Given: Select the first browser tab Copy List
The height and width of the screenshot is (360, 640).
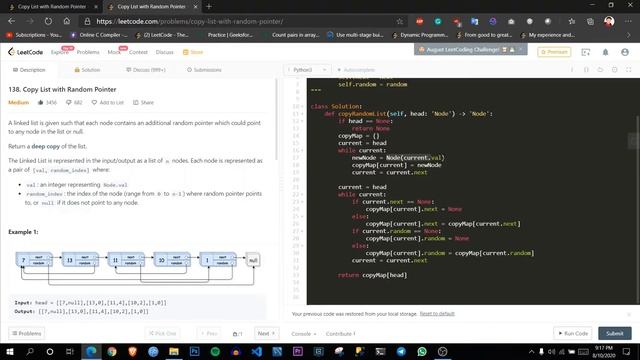Looking at the screenshot, I should coord(51,7).
